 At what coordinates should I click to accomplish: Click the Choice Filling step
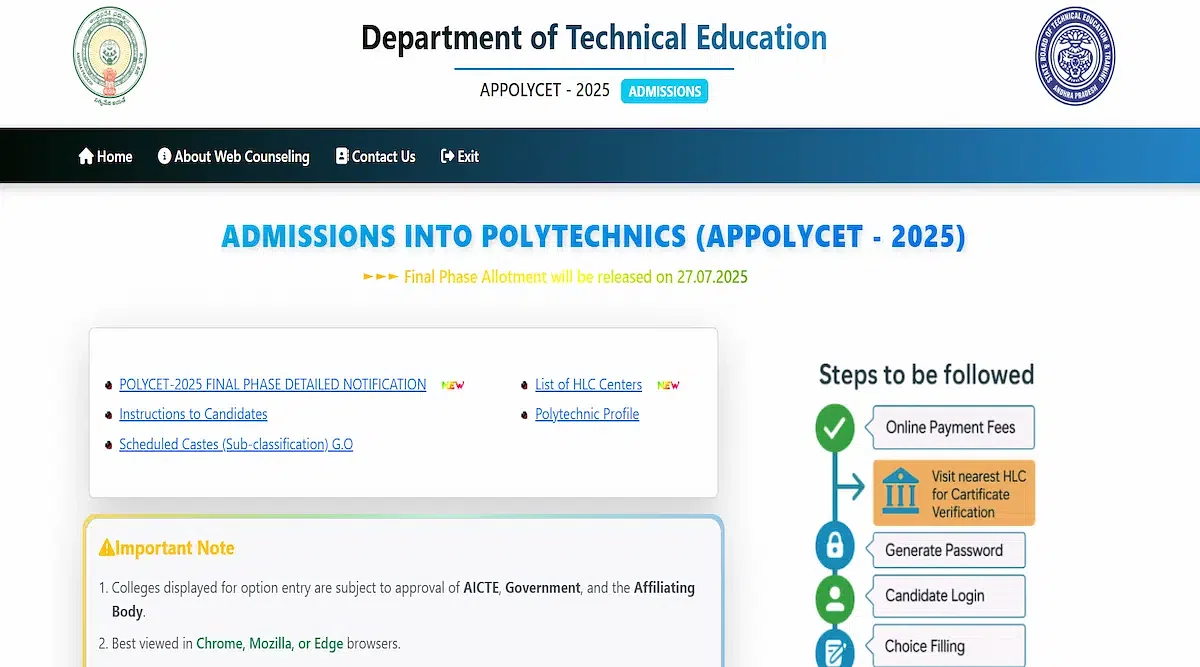[948, 646]
